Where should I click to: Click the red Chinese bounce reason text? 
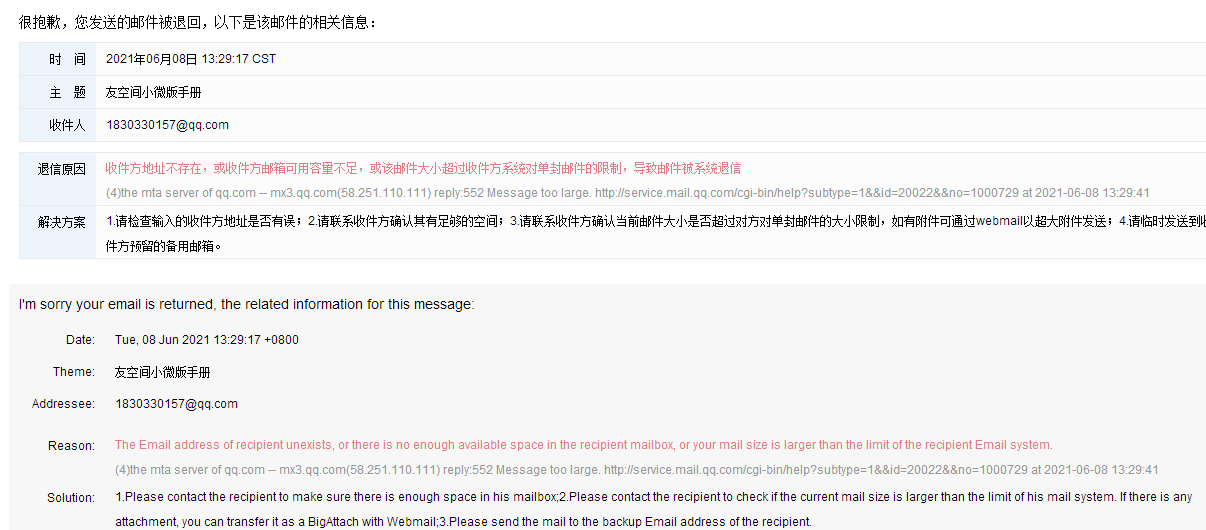point(423,168)
